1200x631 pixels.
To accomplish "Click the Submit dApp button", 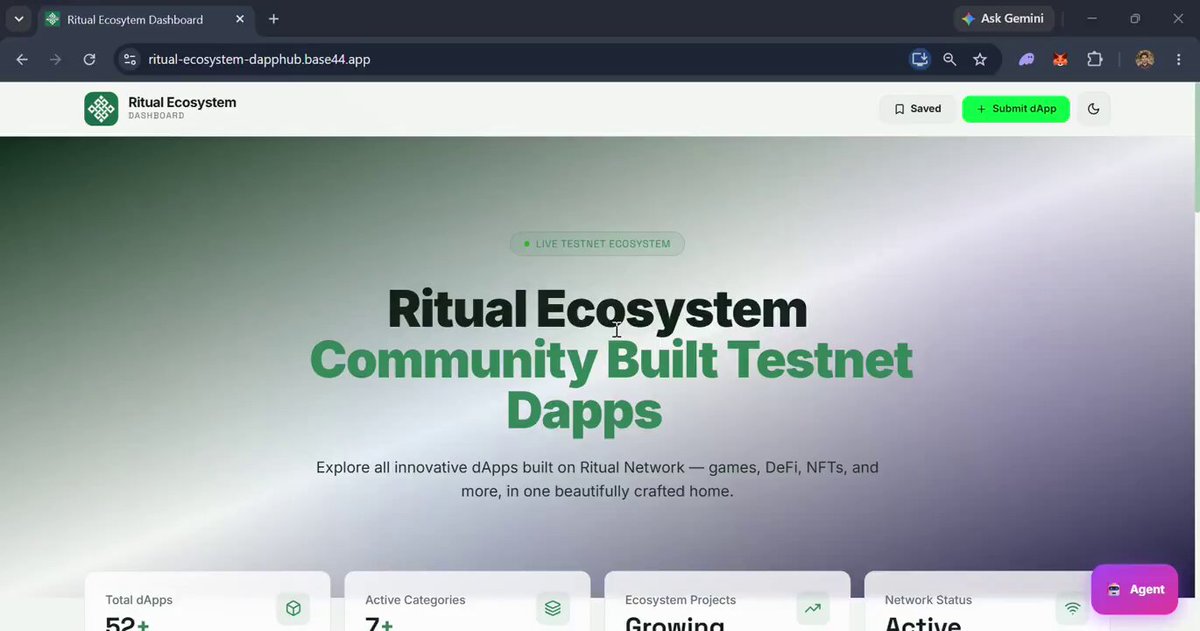I will pos(1016,109).
